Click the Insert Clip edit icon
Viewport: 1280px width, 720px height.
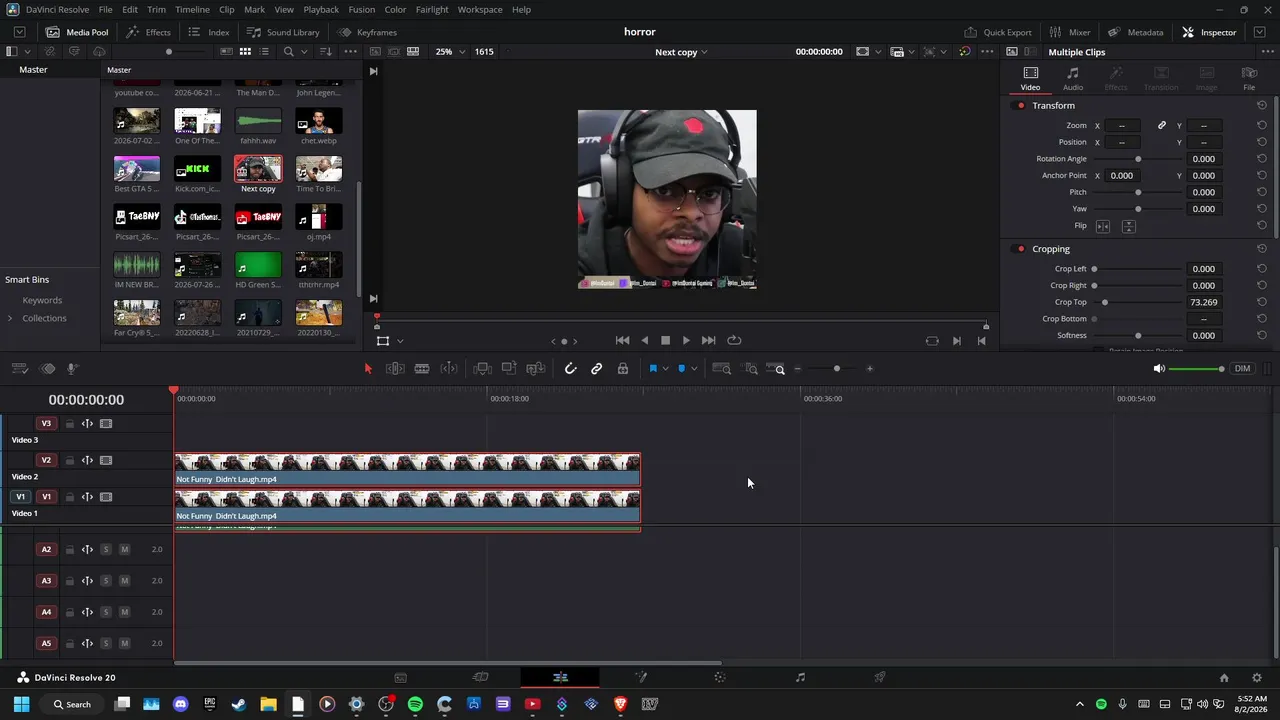click(x=482, y=369)
